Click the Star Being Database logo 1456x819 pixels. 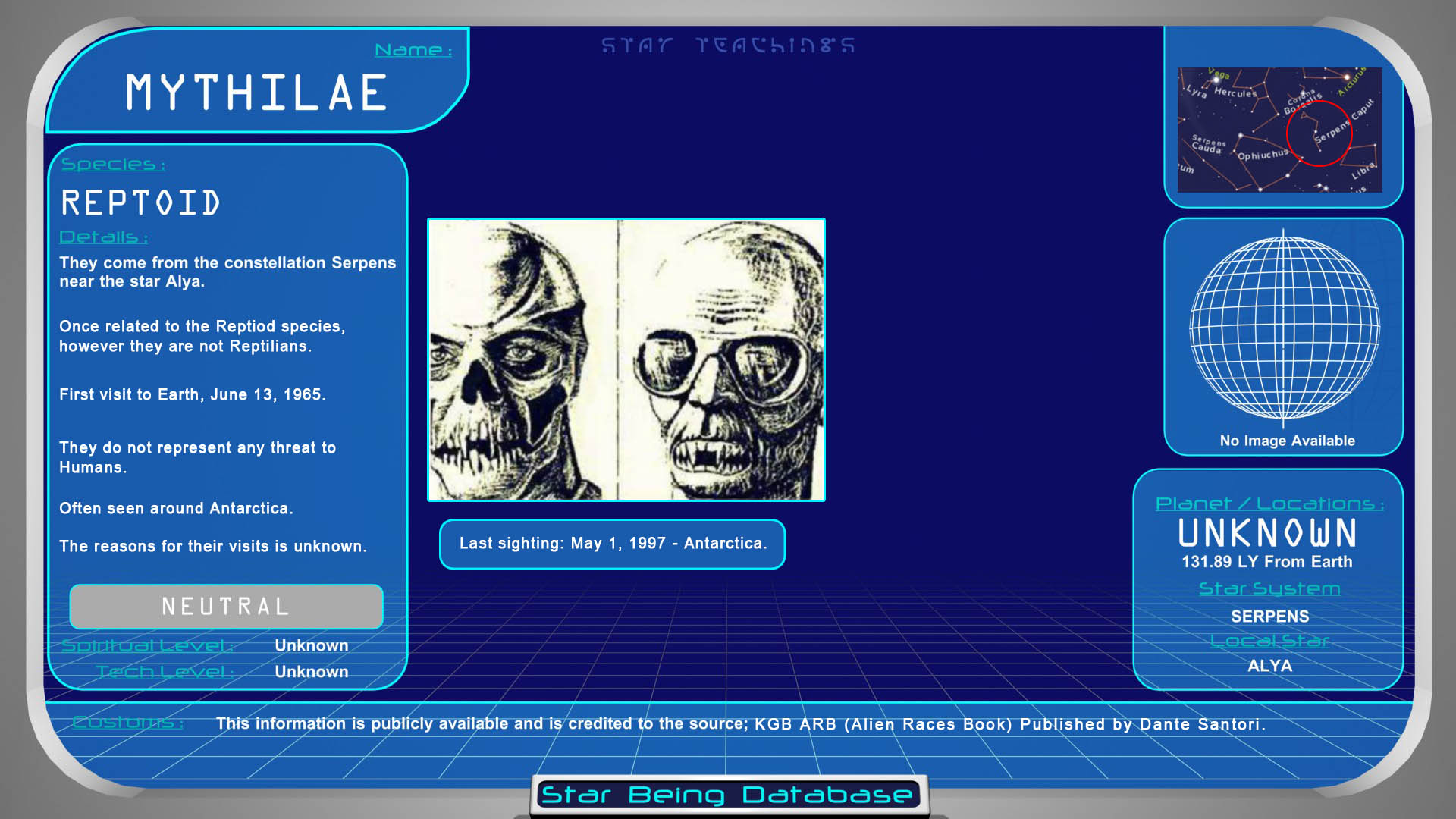coord(728,795)
